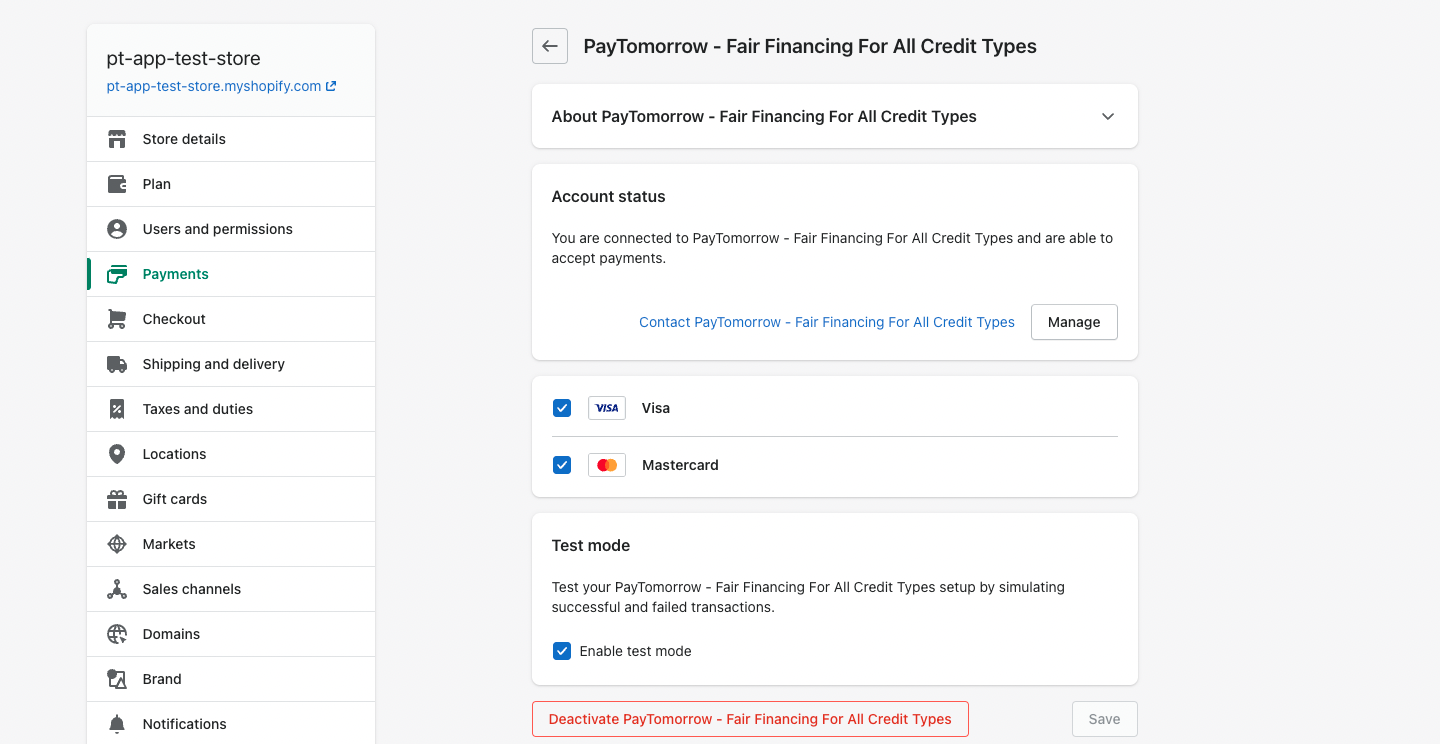The height and width of the screenshot is (744, 1440).
Task: Click the Manage button
Action: tap(1074, 322)
